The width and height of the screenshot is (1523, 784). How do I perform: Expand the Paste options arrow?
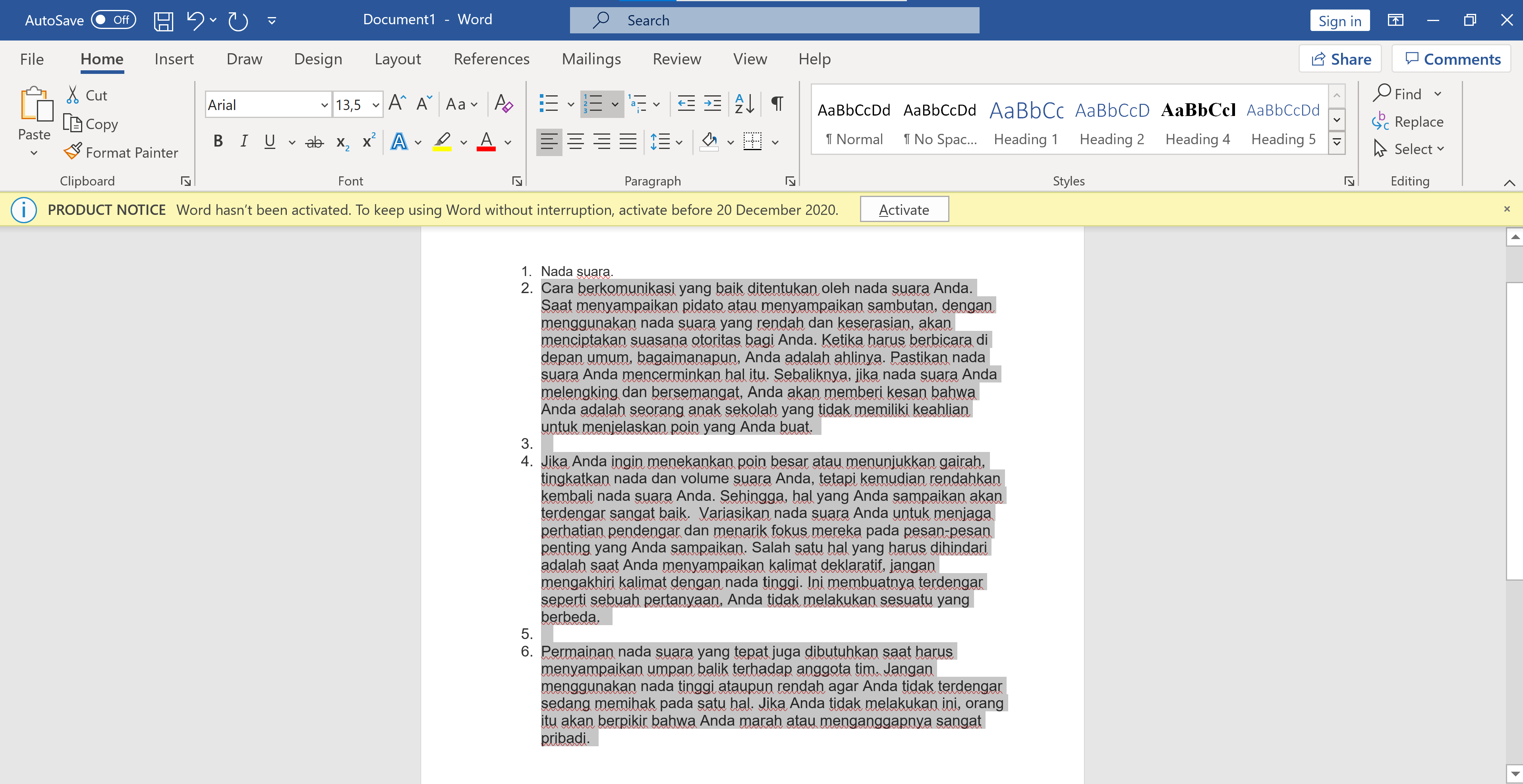34,153
